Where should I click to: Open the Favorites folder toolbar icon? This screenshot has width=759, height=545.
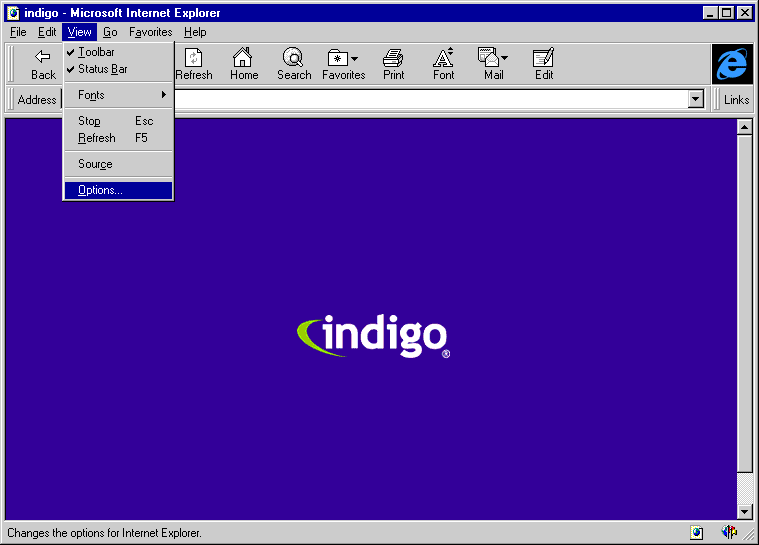tap(337, 58)
